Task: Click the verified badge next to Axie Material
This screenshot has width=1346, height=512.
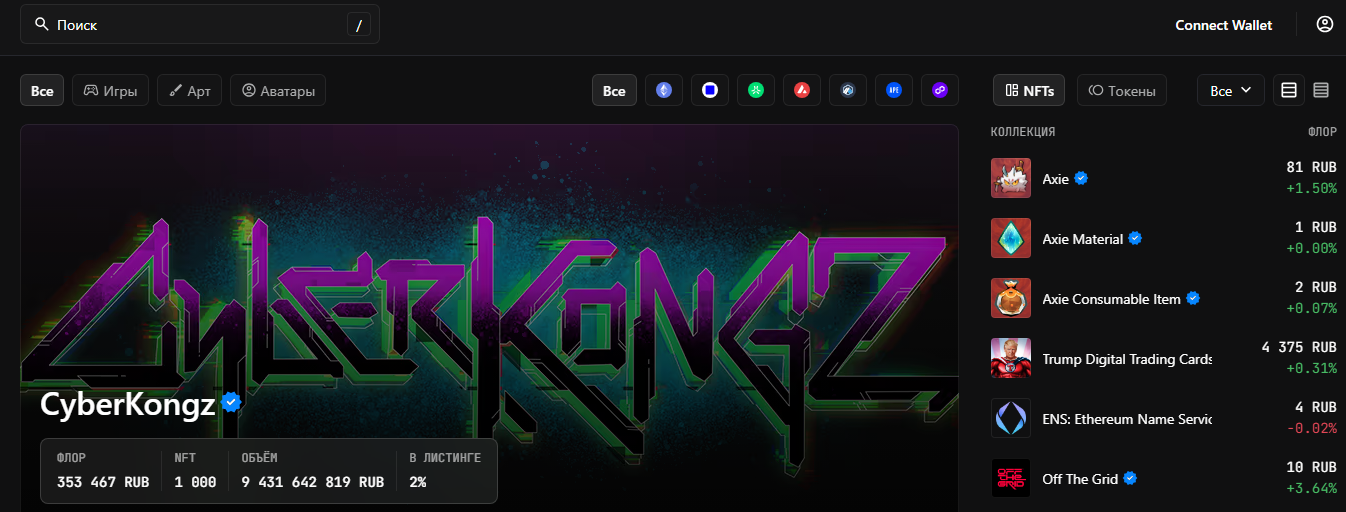Action: tap(1135, 239)
